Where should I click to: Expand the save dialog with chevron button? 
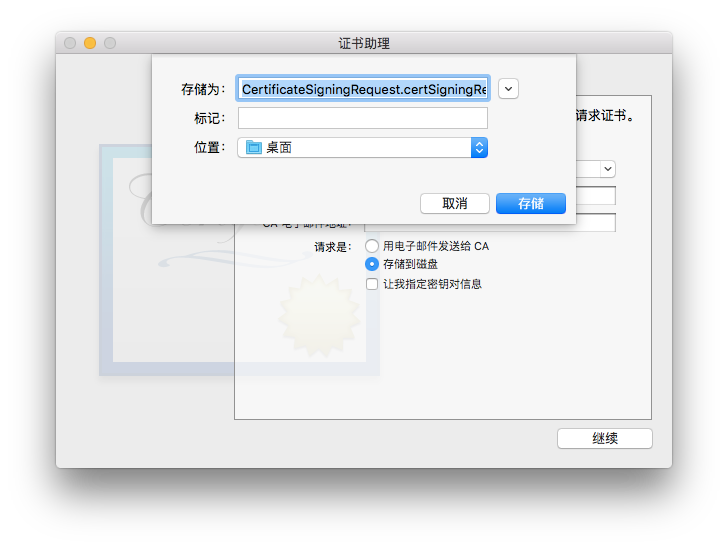coord(508,89)
